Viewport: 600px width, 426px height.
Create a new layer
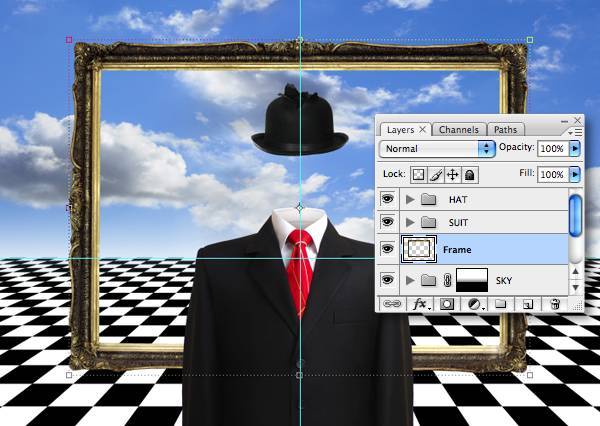pos(528,304)
